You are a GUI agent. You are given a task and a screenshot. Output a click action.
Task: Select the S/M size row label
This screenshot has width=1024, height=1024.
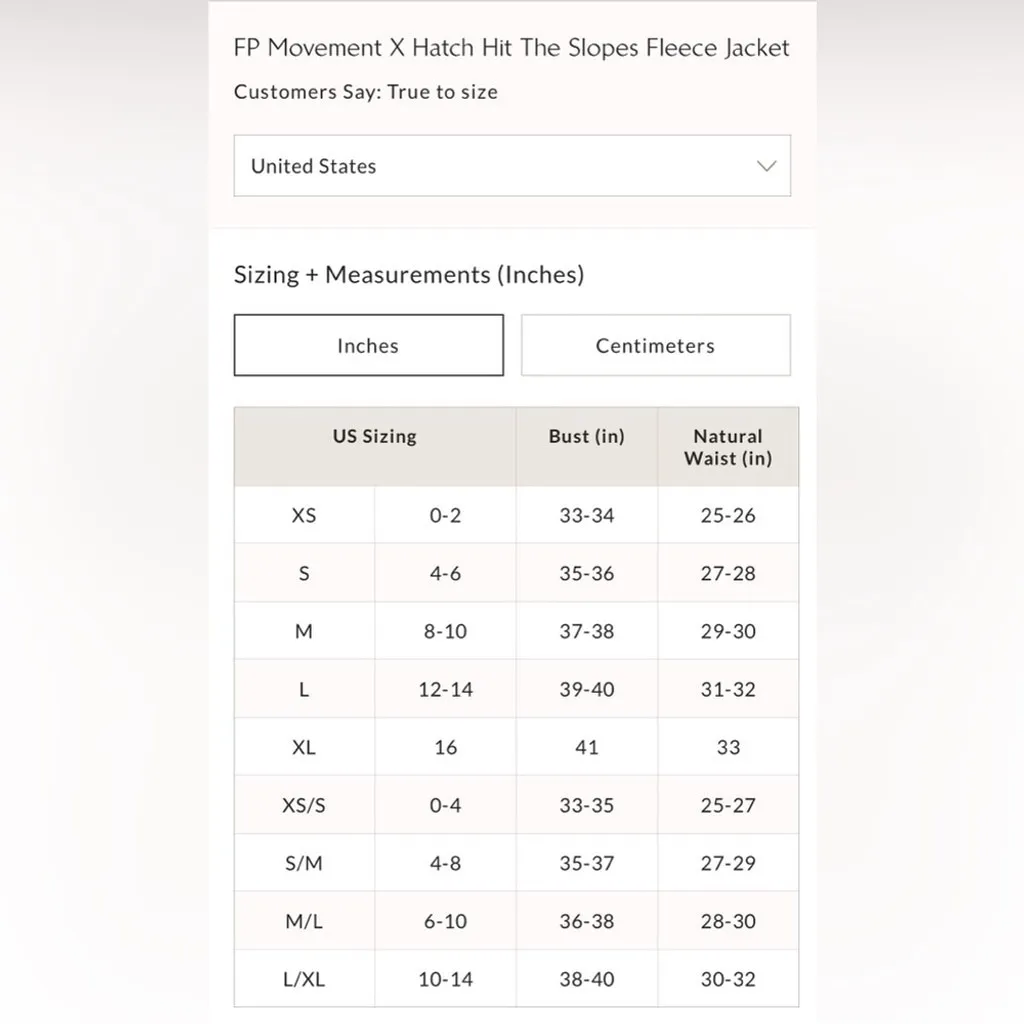(304, 864)
